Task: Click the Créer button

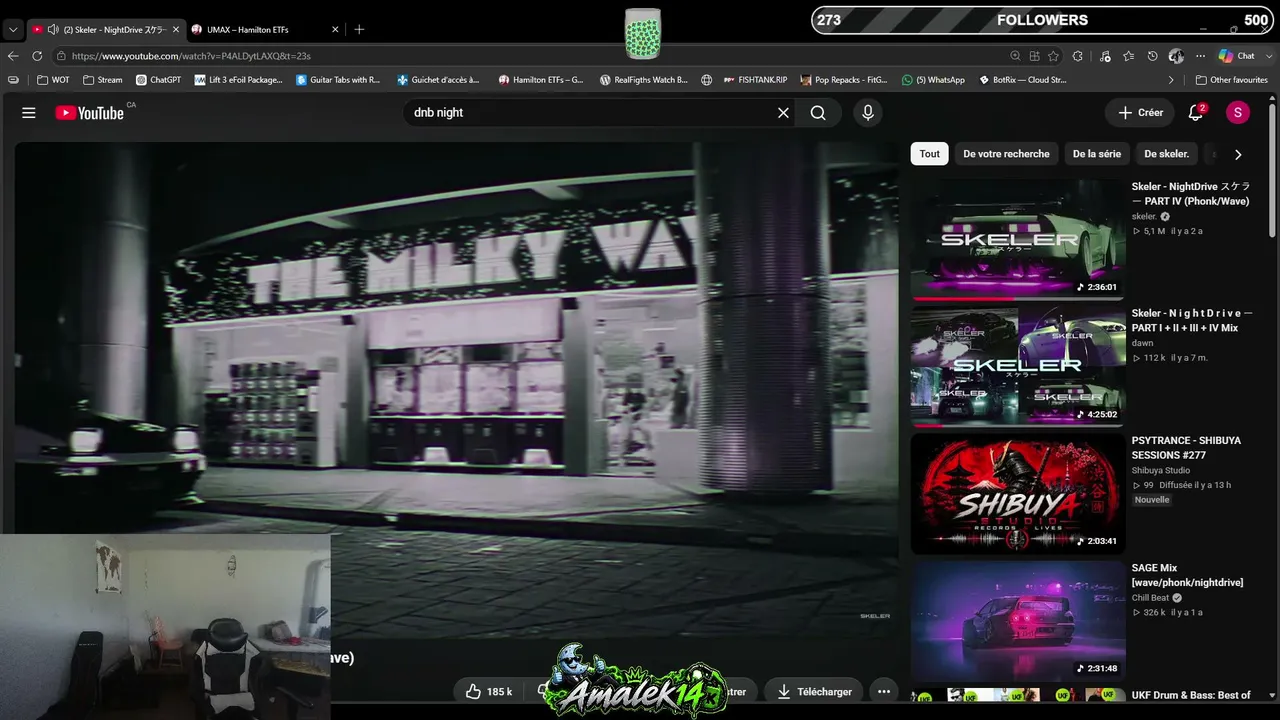Action: click(1140, 113)
